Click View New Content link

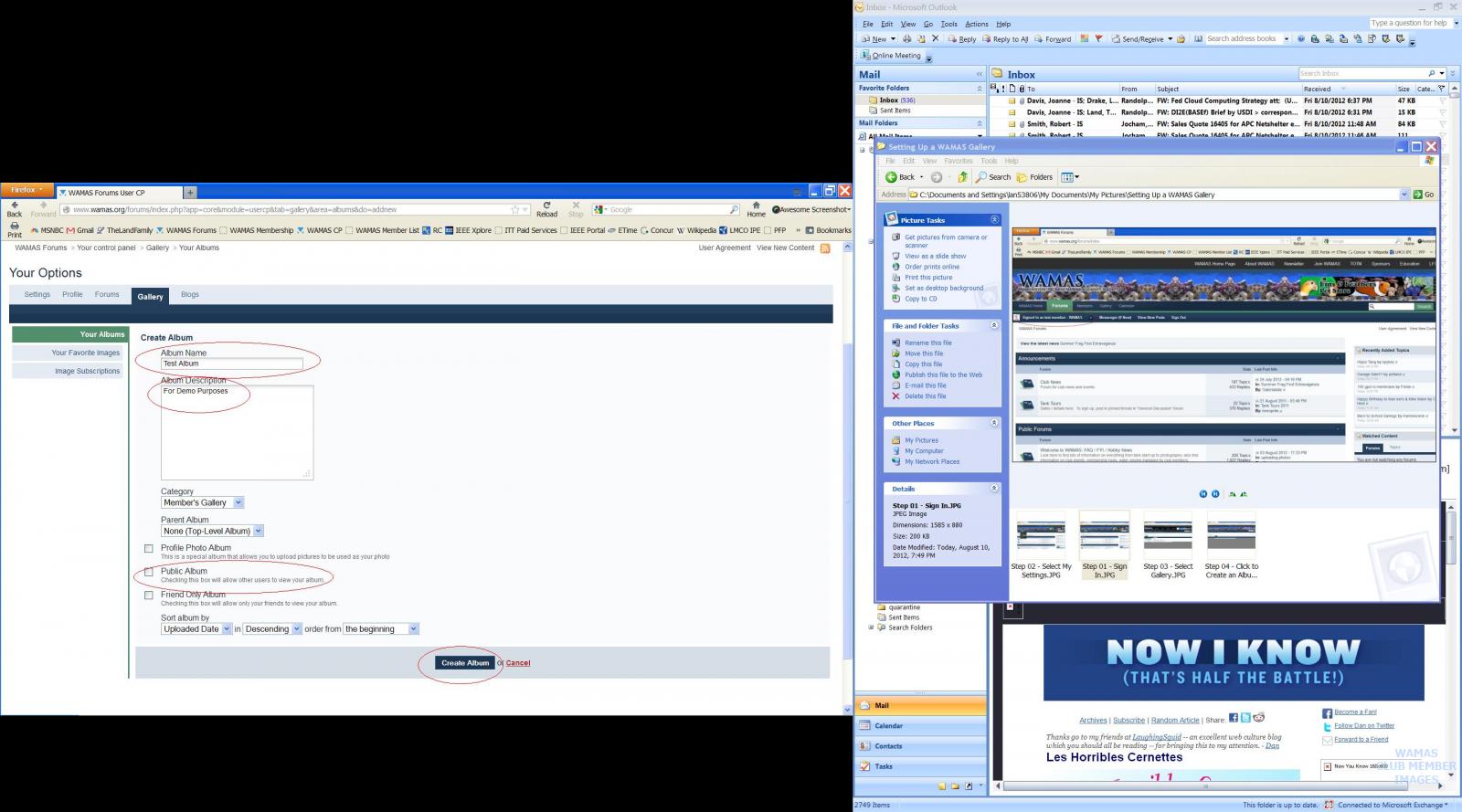point(785,248)
